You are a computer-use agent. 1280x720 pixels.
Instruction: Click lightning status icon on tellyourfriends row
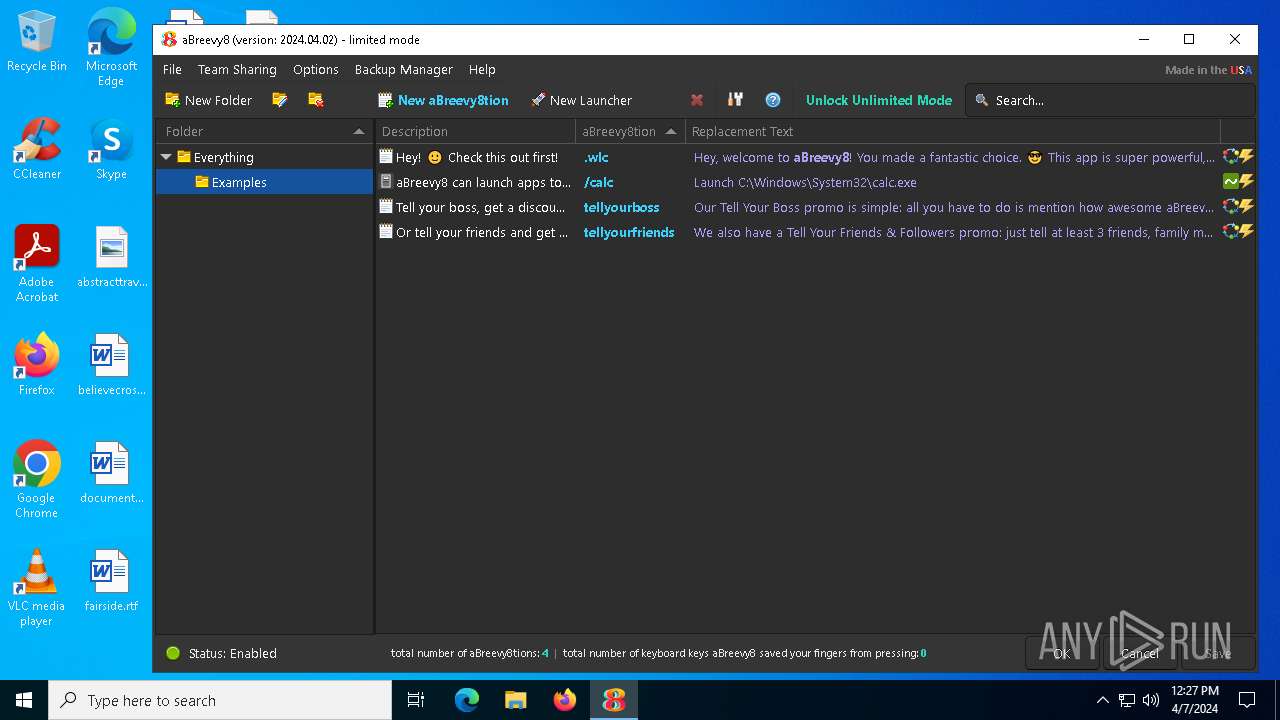coord(1247,232)
